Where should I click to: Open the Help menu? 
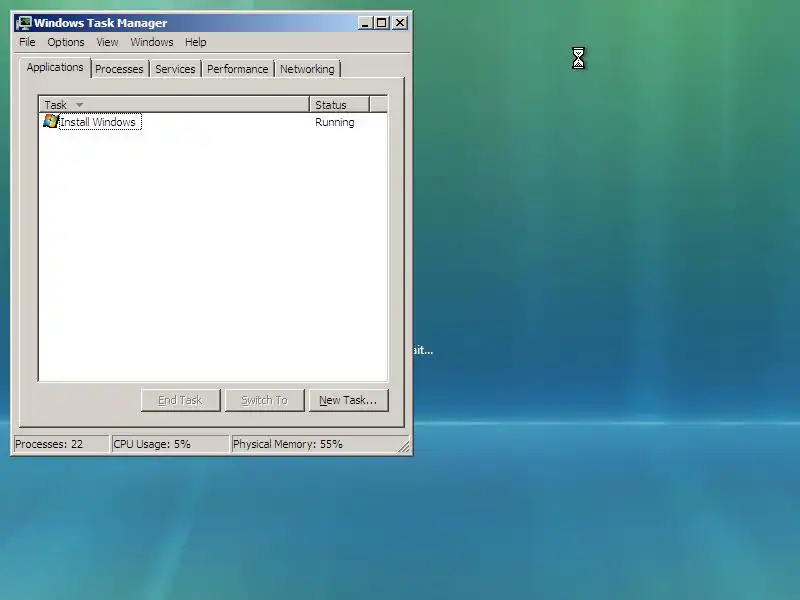coord(195,42)
